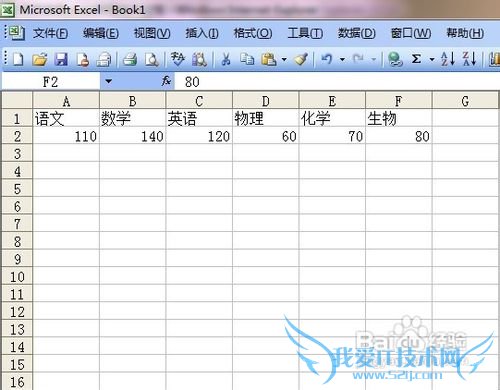Click the New blank workbook icon
The width and height of the screenshot is (500, 390).
(x=18, y=59)
